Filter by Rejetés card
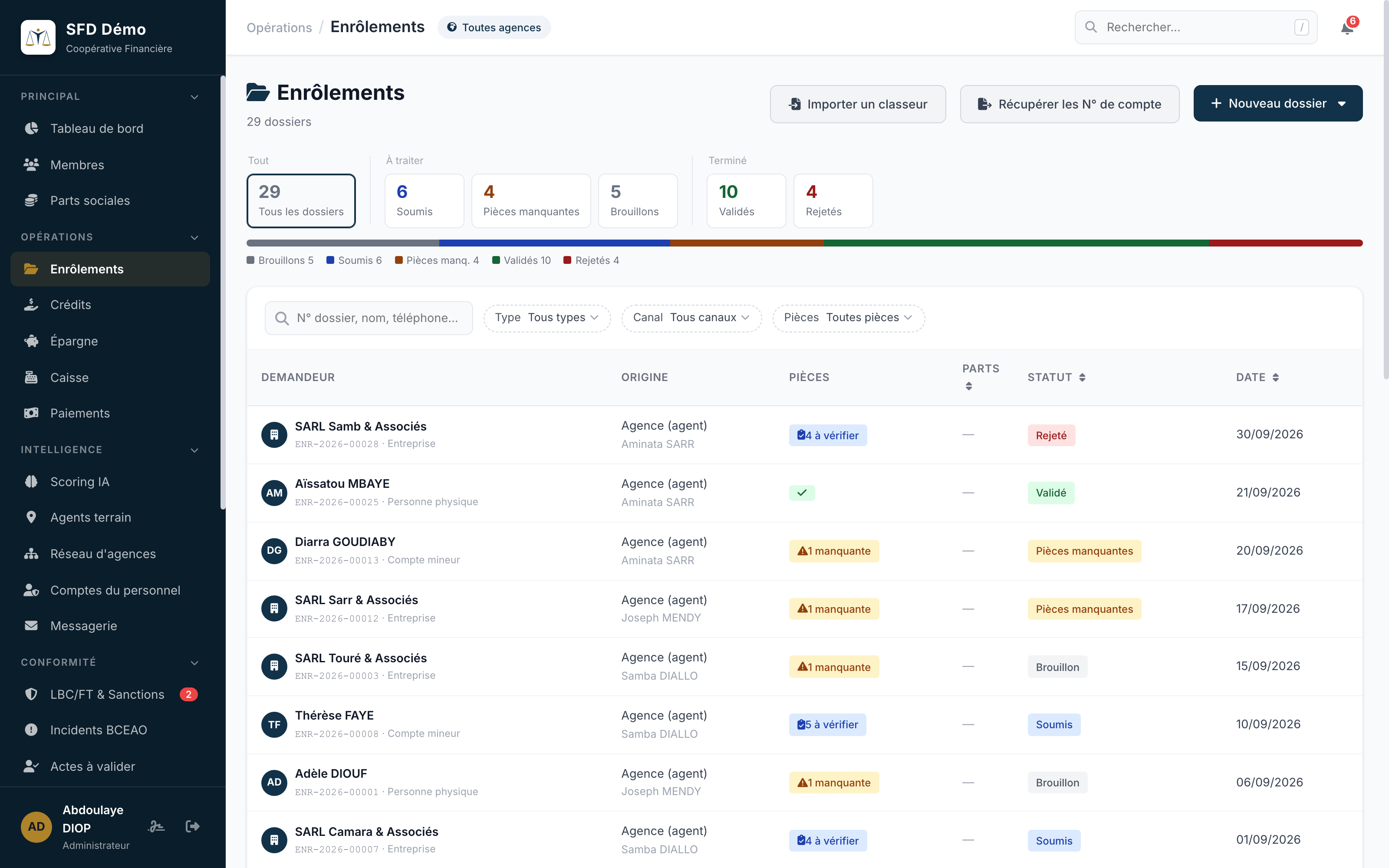Image resolution: width=1389 pixels, height=868 pixels. (833, 201)
